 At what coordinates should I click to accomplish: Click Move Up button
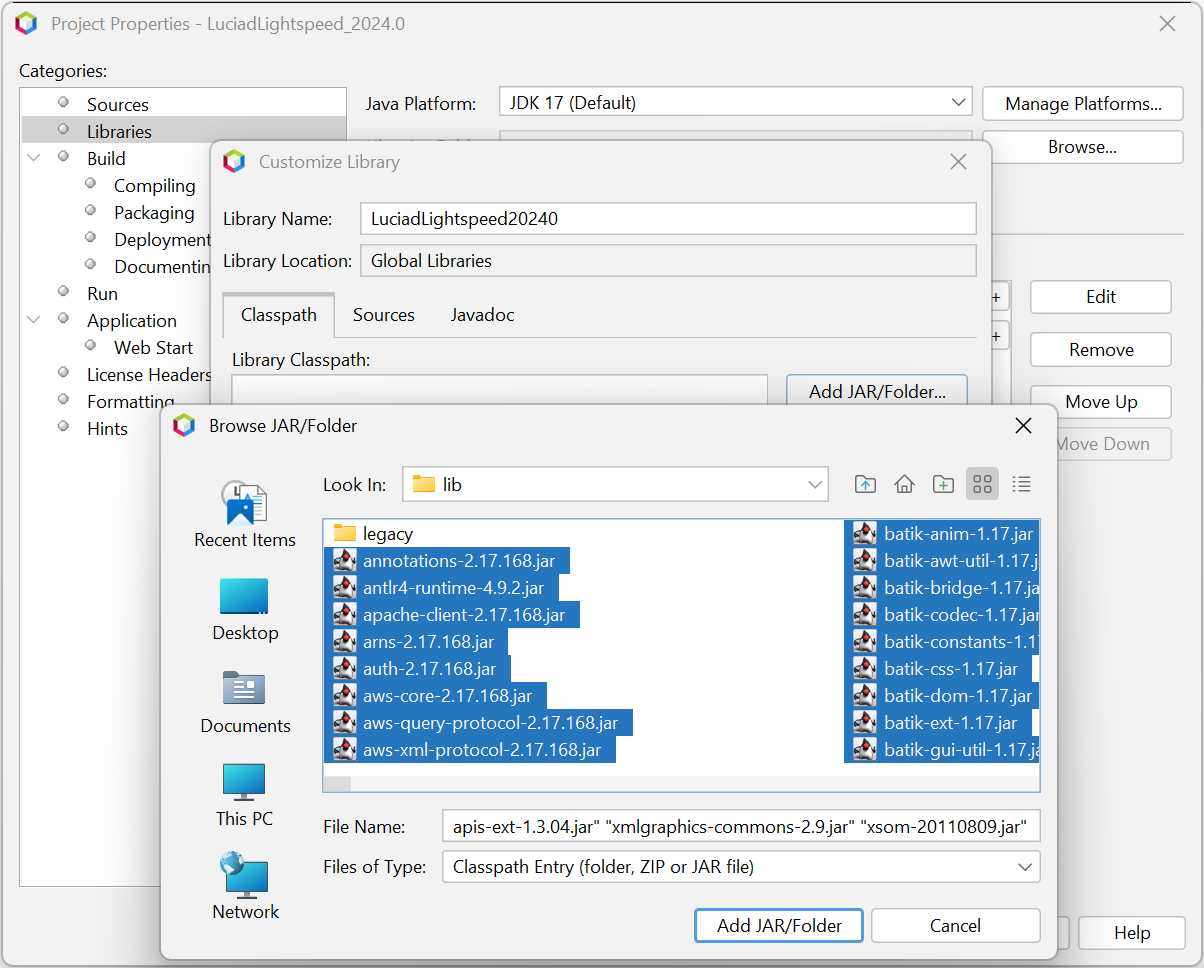(x=1101, y=402)
